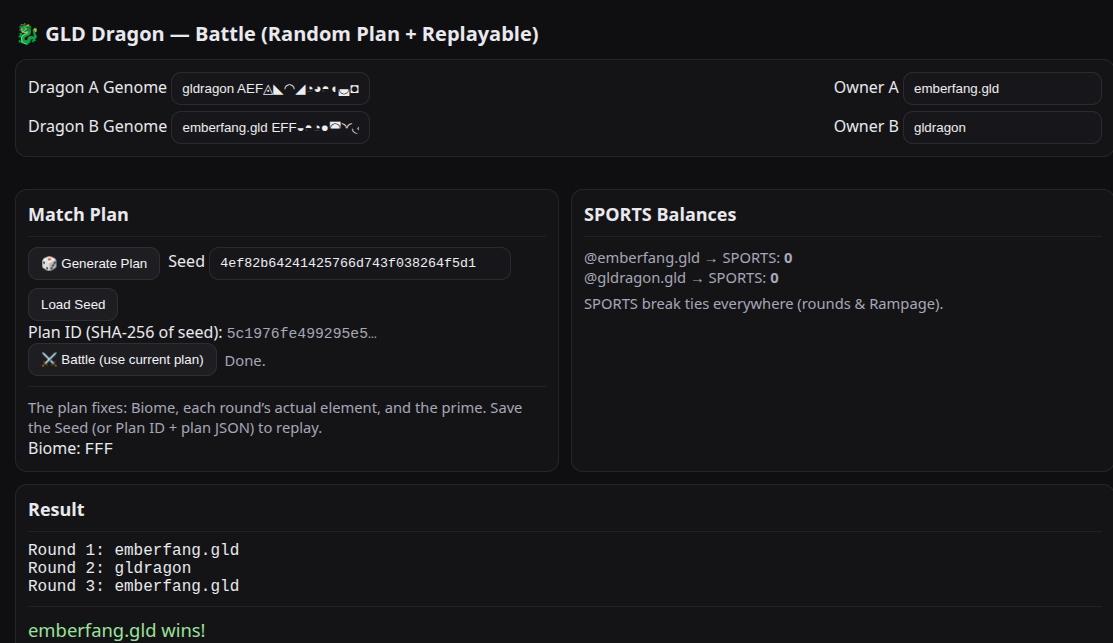Start Battle using current plan

(122, 360)
